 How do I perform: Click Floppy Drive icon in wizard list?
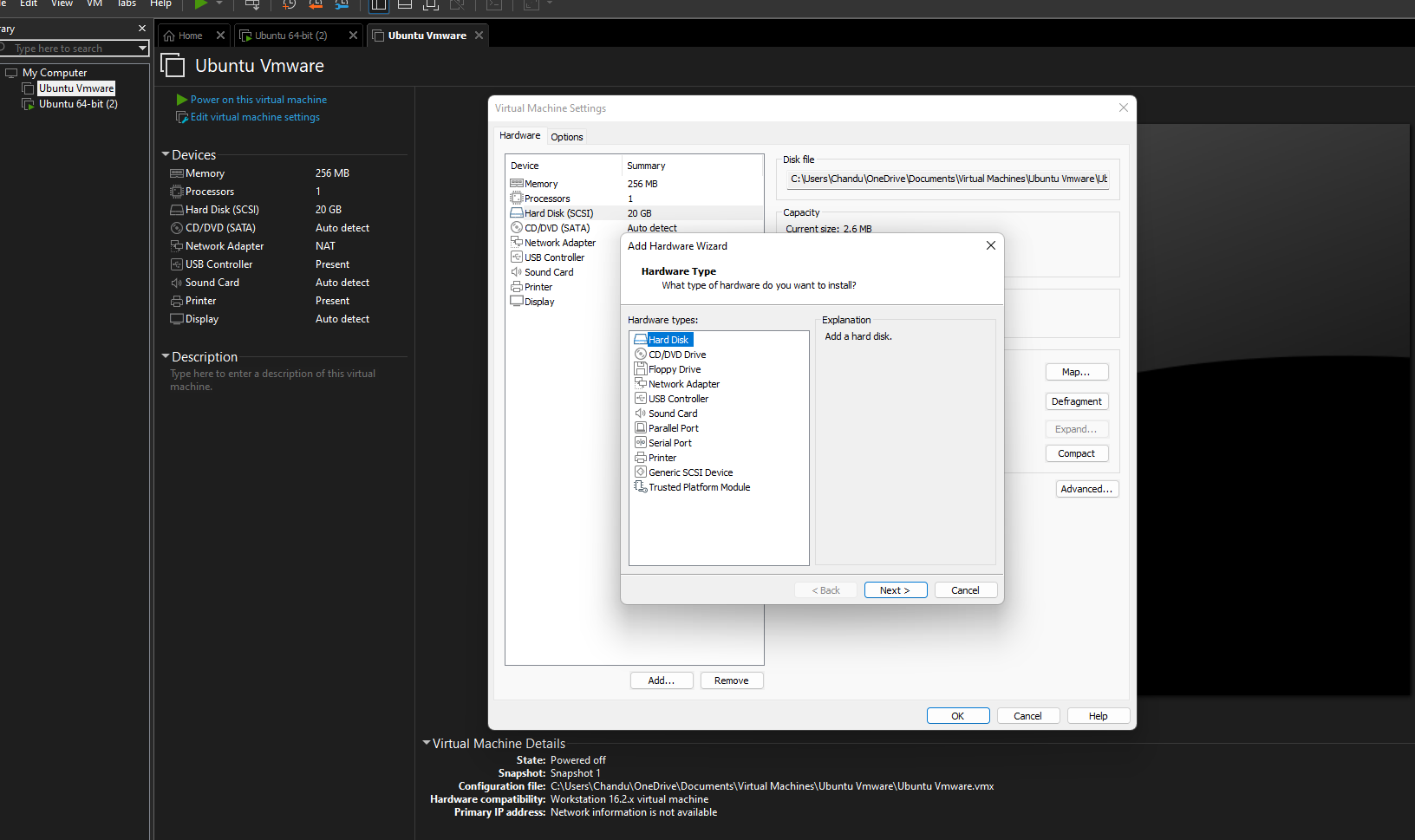[641, 369]
